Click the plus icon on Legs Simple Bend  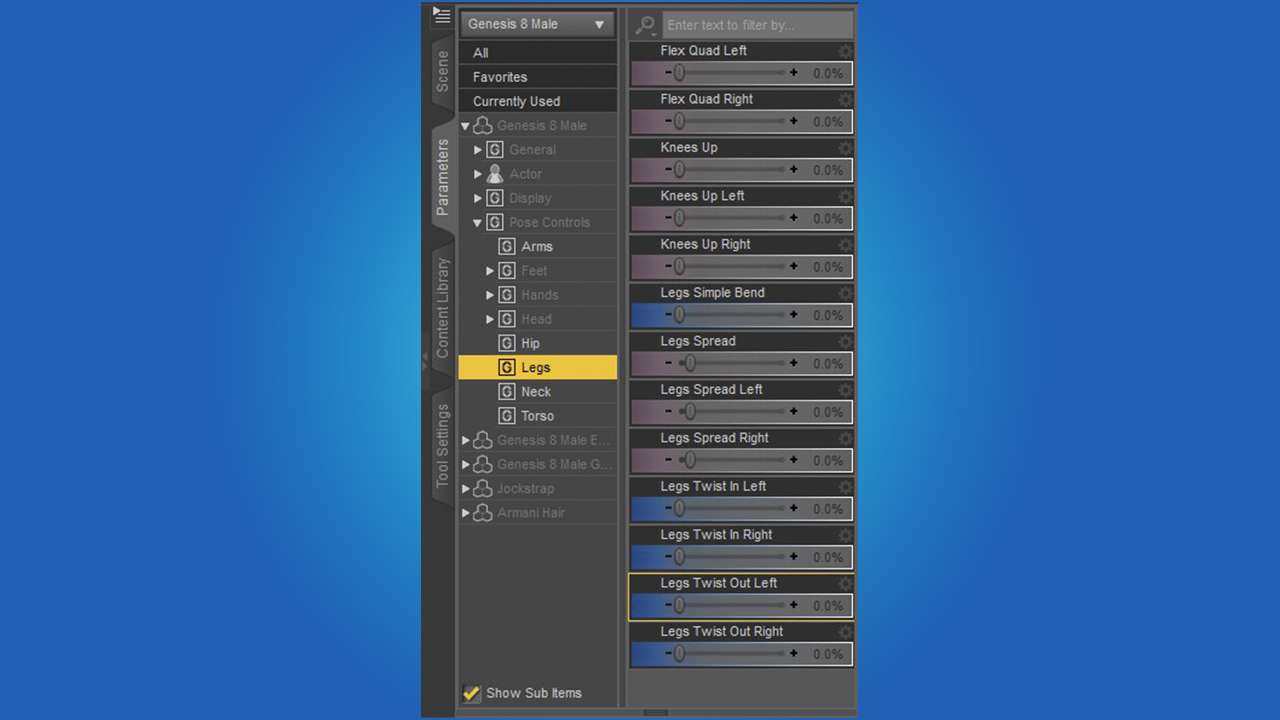794,314
